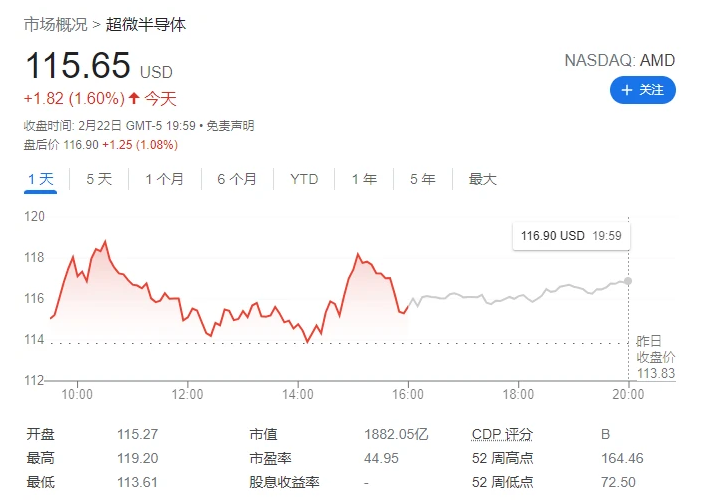Image resolution: width=709 pixels, height=503 pixels.
Task: Open the YTD chart tab
Action: [304, 179]
